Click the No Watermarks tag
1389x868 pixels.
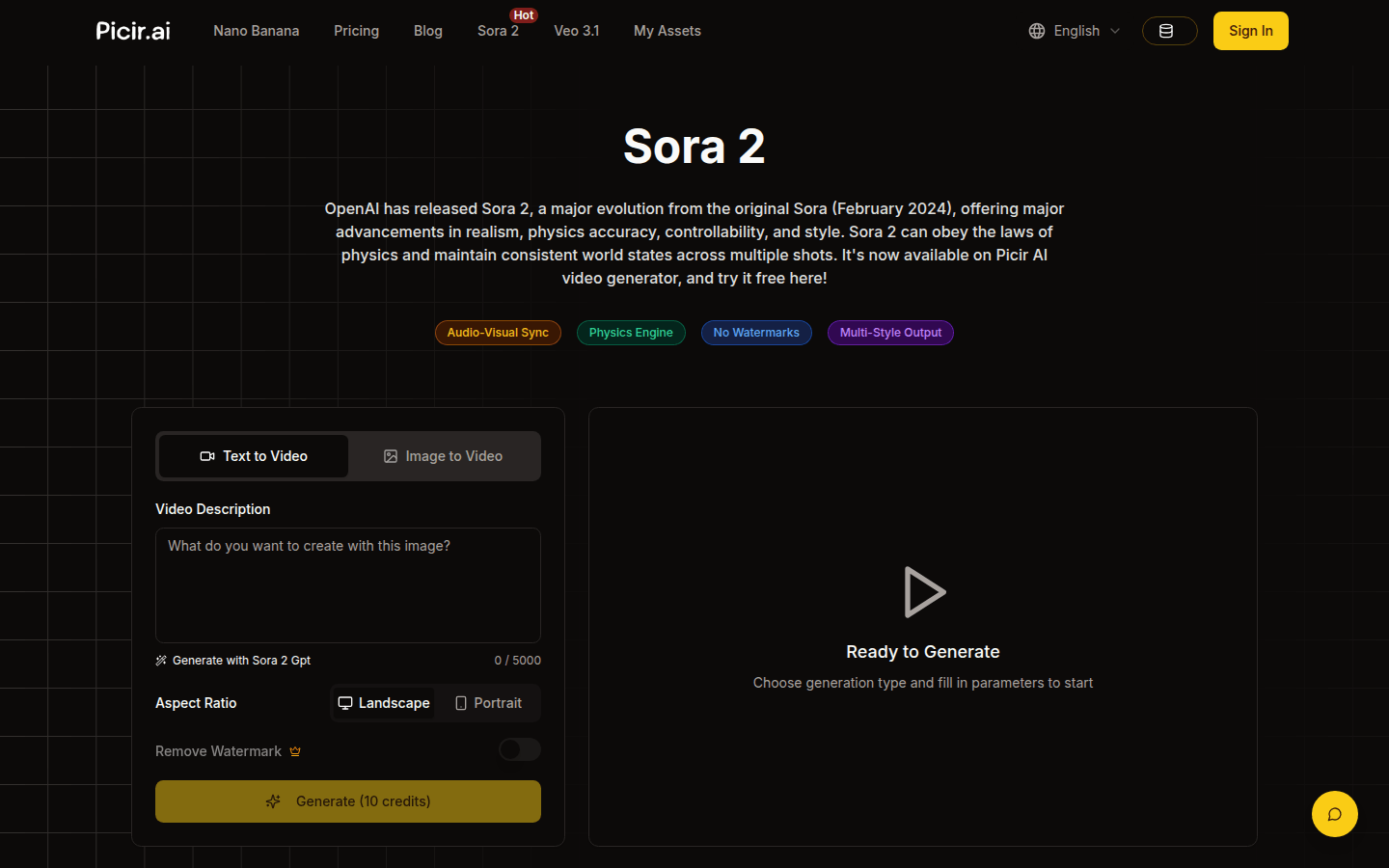(756, 333)
